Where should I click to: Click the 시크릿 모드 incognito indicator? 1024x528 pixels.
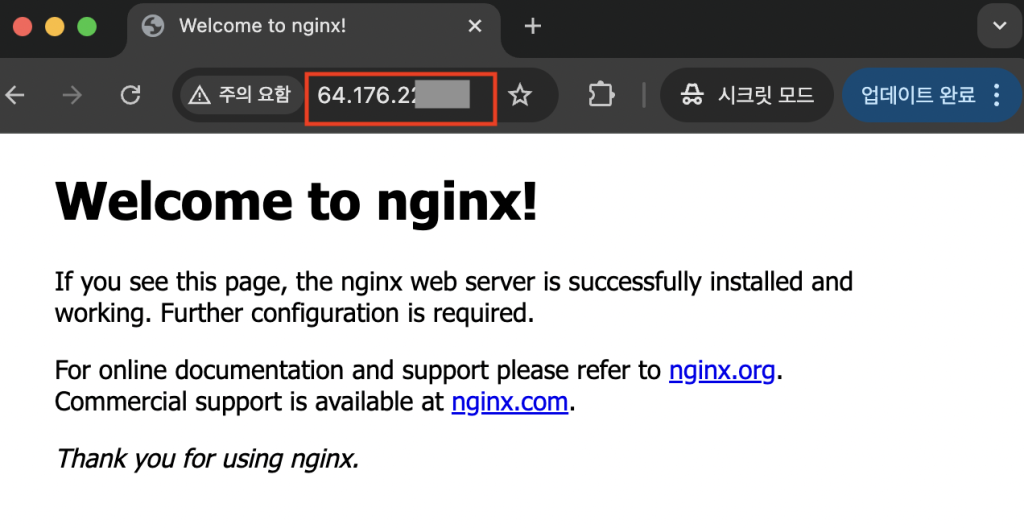pos(746,95)
